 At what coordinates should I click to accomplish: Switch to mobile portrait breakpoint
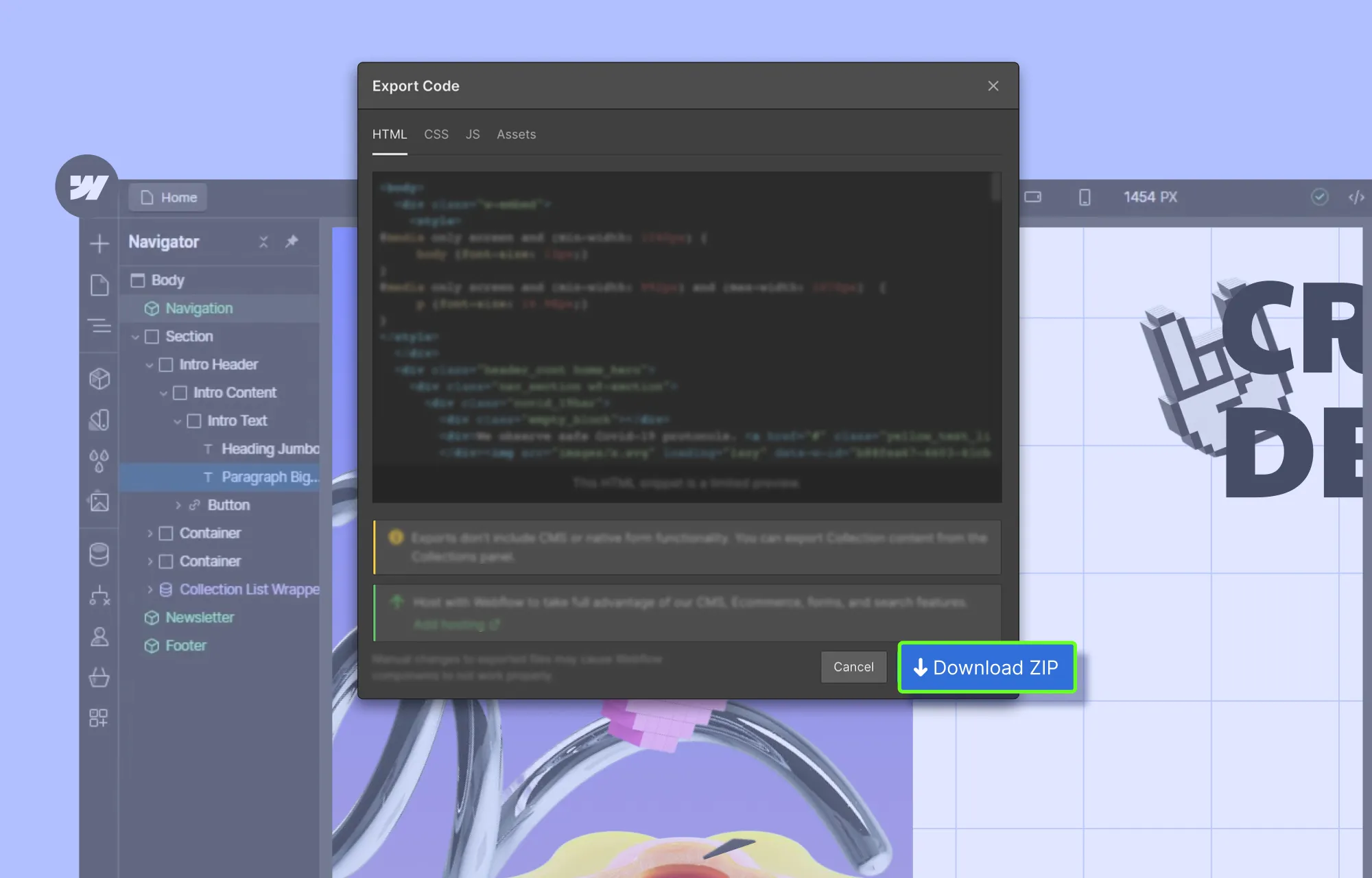point(1084,197)
